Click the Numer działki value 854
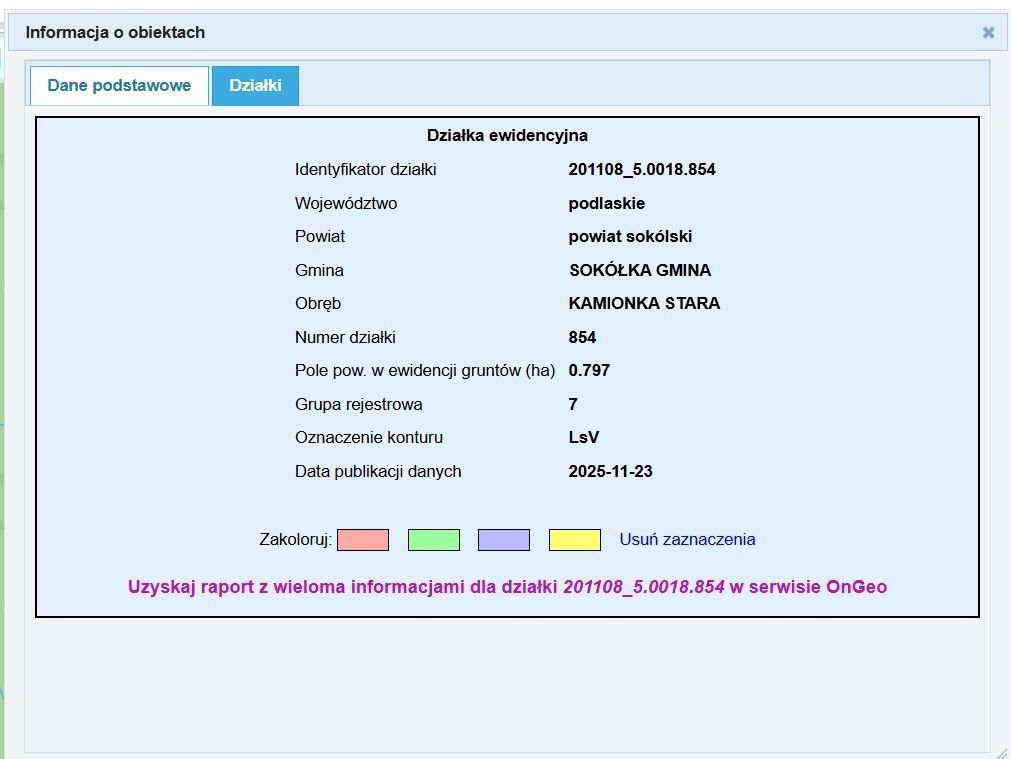Viewport: 1011px width, 759px height. [581, 337]
